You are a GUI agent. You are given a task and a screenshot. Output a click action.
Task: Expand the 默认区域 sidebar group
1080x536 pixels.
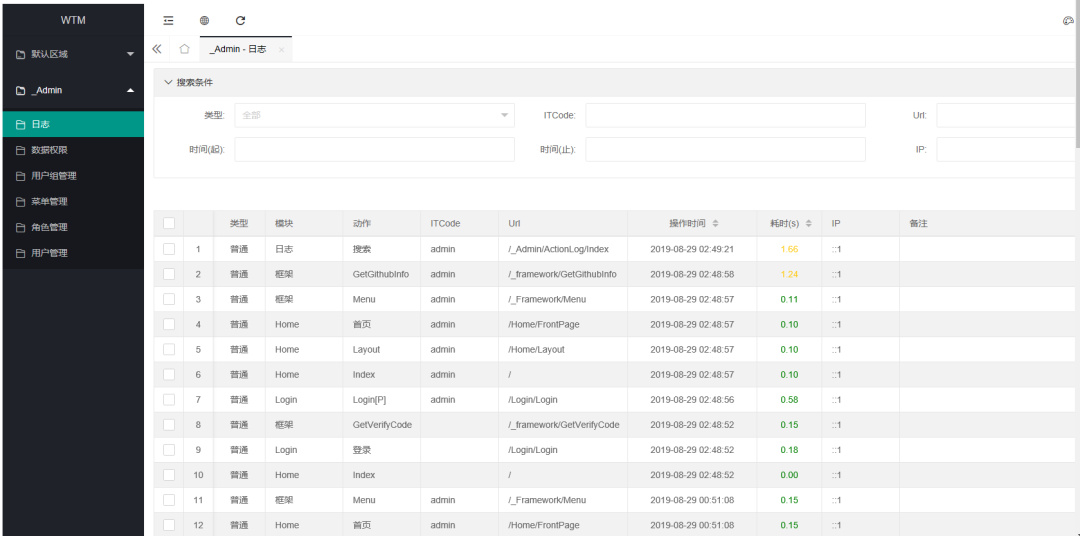point(75,54)
